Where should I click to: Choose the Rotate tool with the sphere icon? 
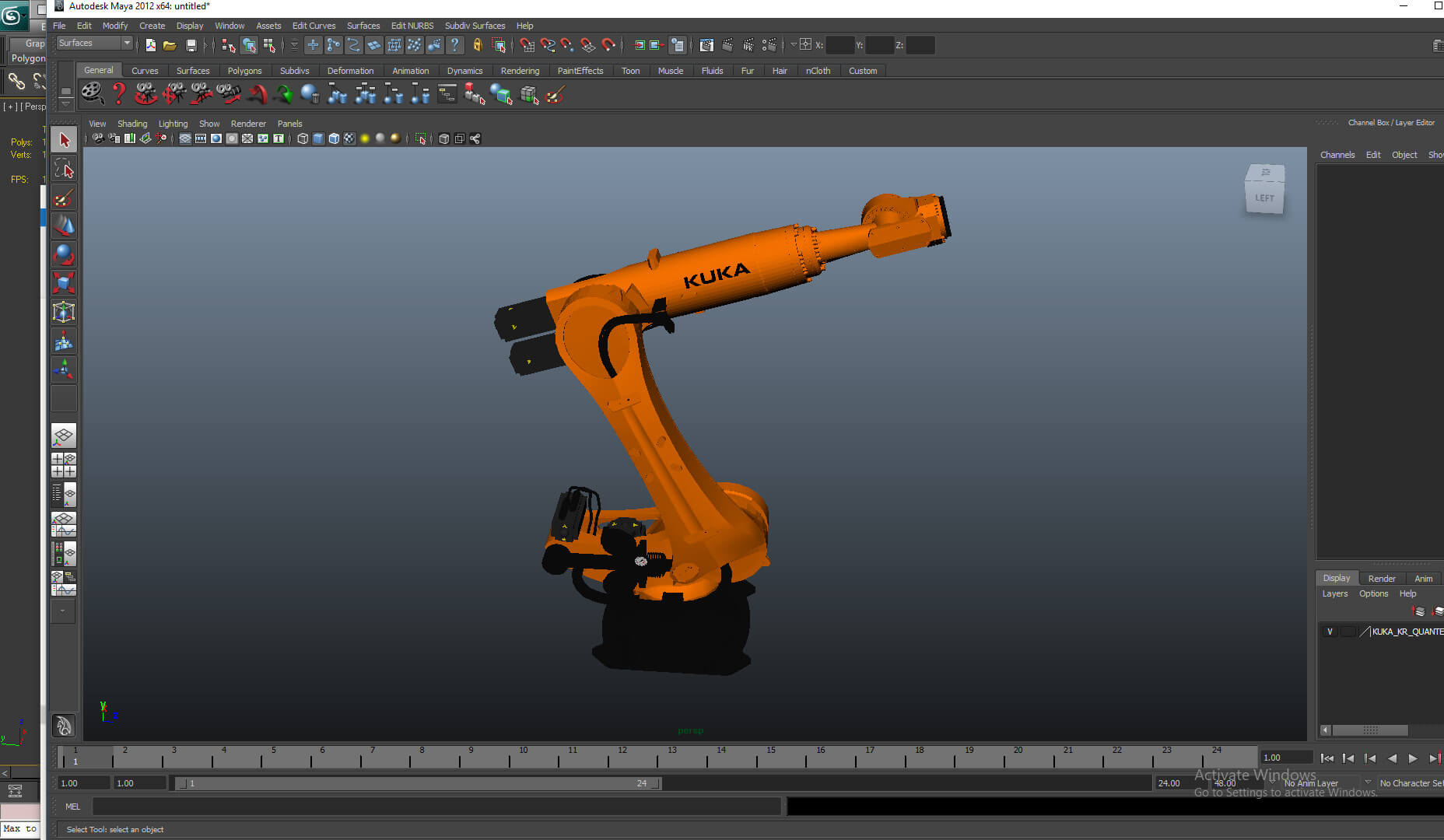coord(64,254)
